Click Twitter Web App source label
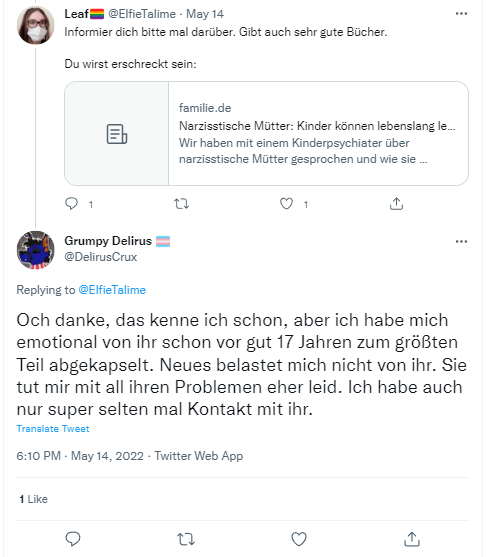The image size is (486, 557). tap(199, 456)
